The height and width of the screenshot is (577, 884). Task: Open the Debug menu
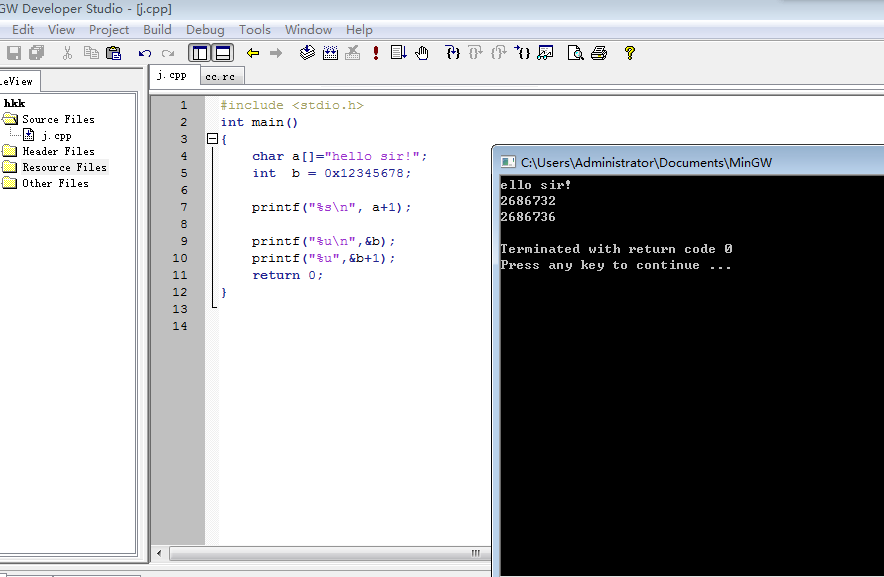[x=205, y=30]
